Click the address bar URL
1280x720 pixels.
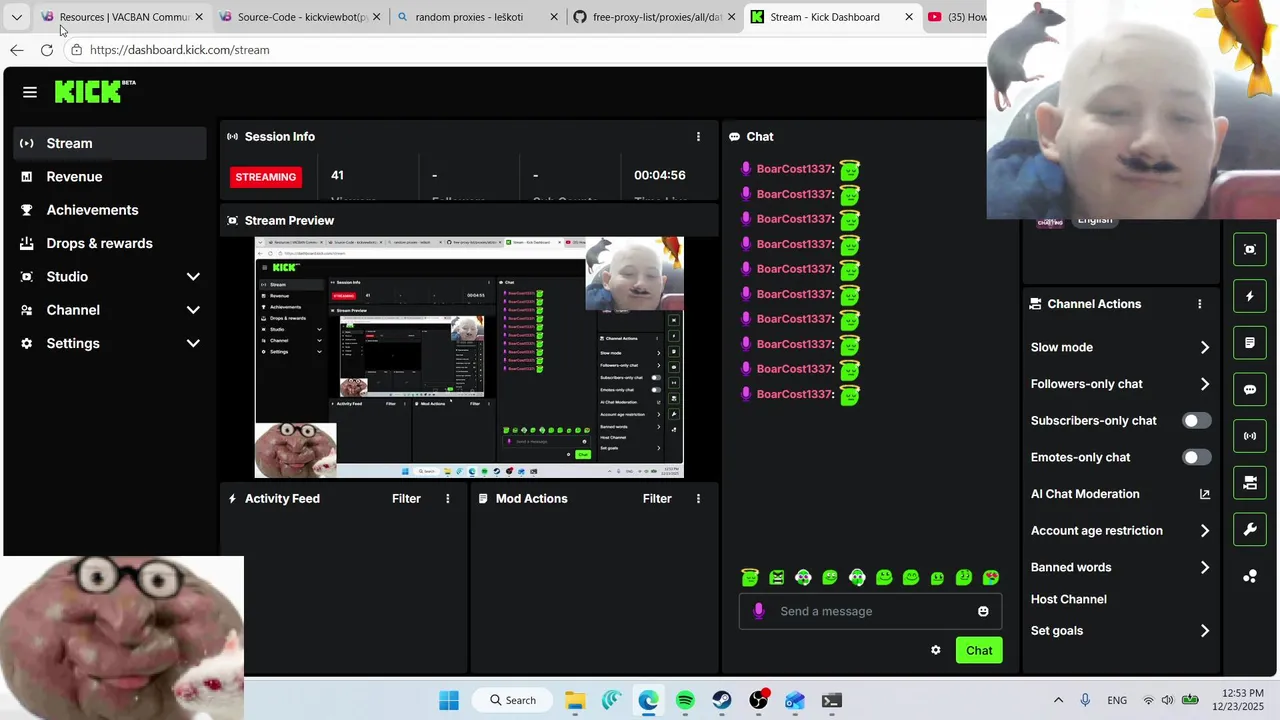tap(180, 50)
